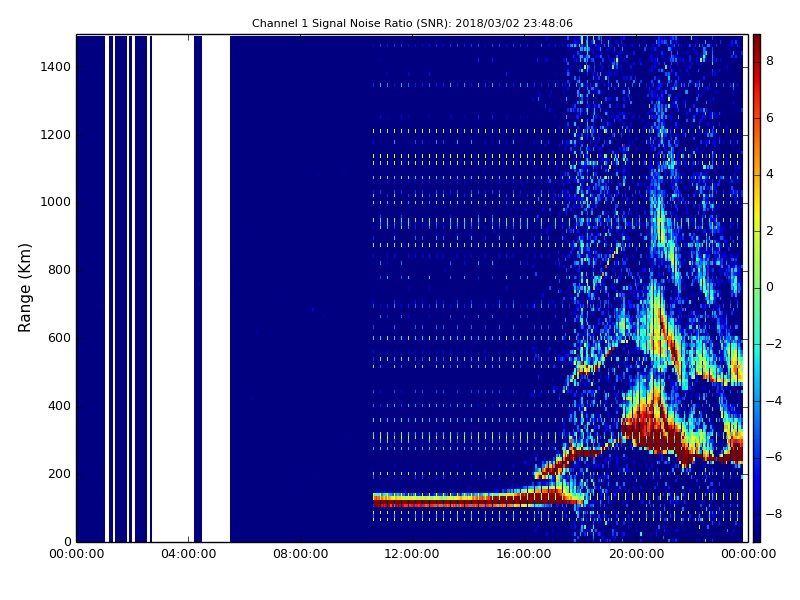800x600 pixels.
Task: Click the colorbar label 8
Action: pyautogui.click(x=770, y=61)
